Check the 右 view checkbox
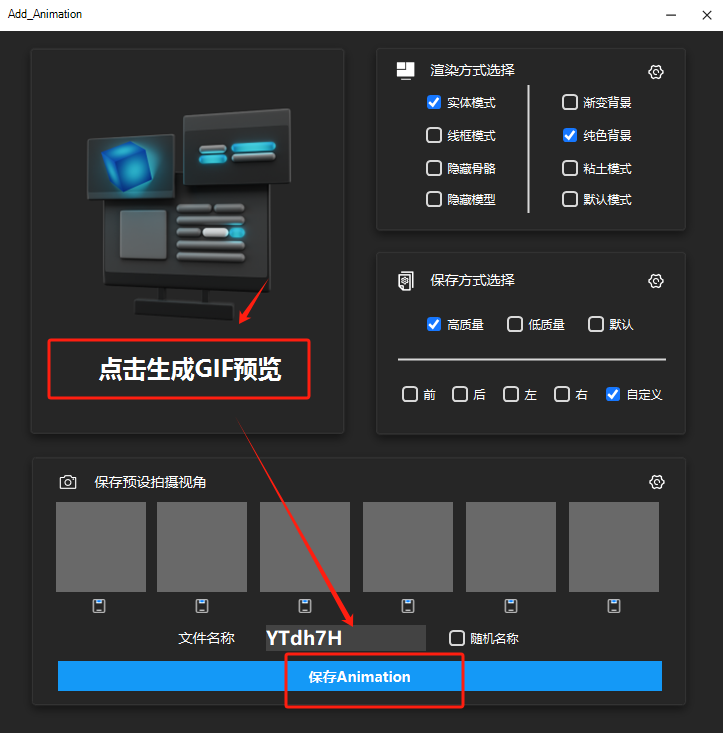The image size is (723, 733). [562, 394]
